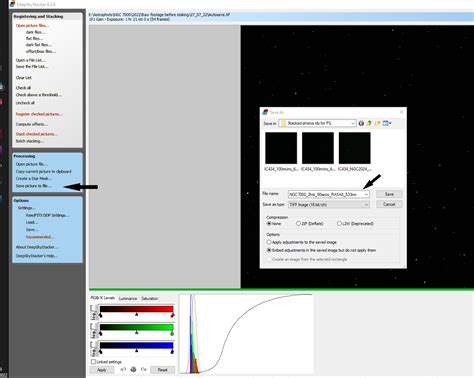Click Clear List link

tap(24, 78)
